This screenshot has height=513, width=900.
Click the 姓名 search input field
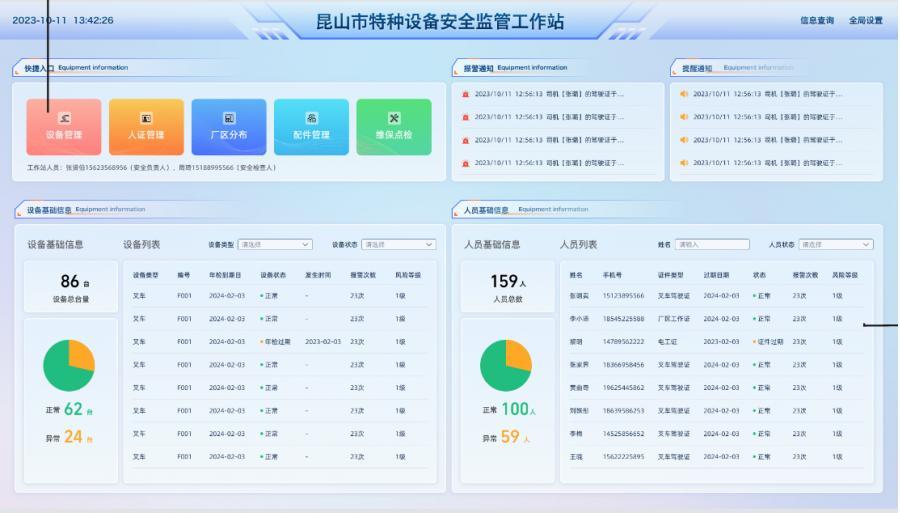point(712,244)
